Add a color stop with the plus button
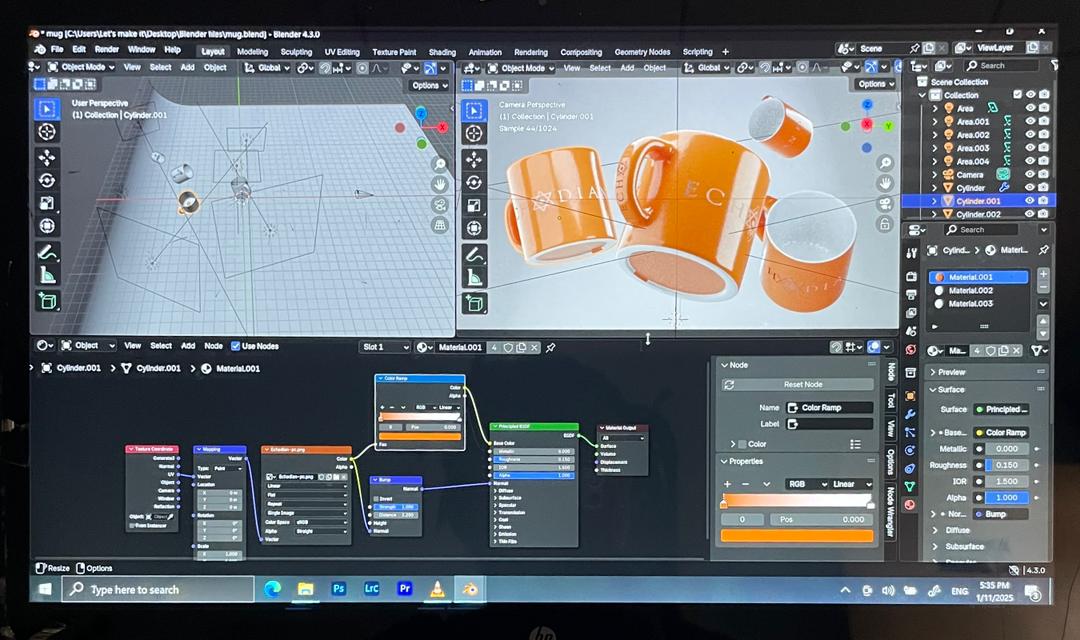The image size is (1080, 640). [x=727, y=484]
